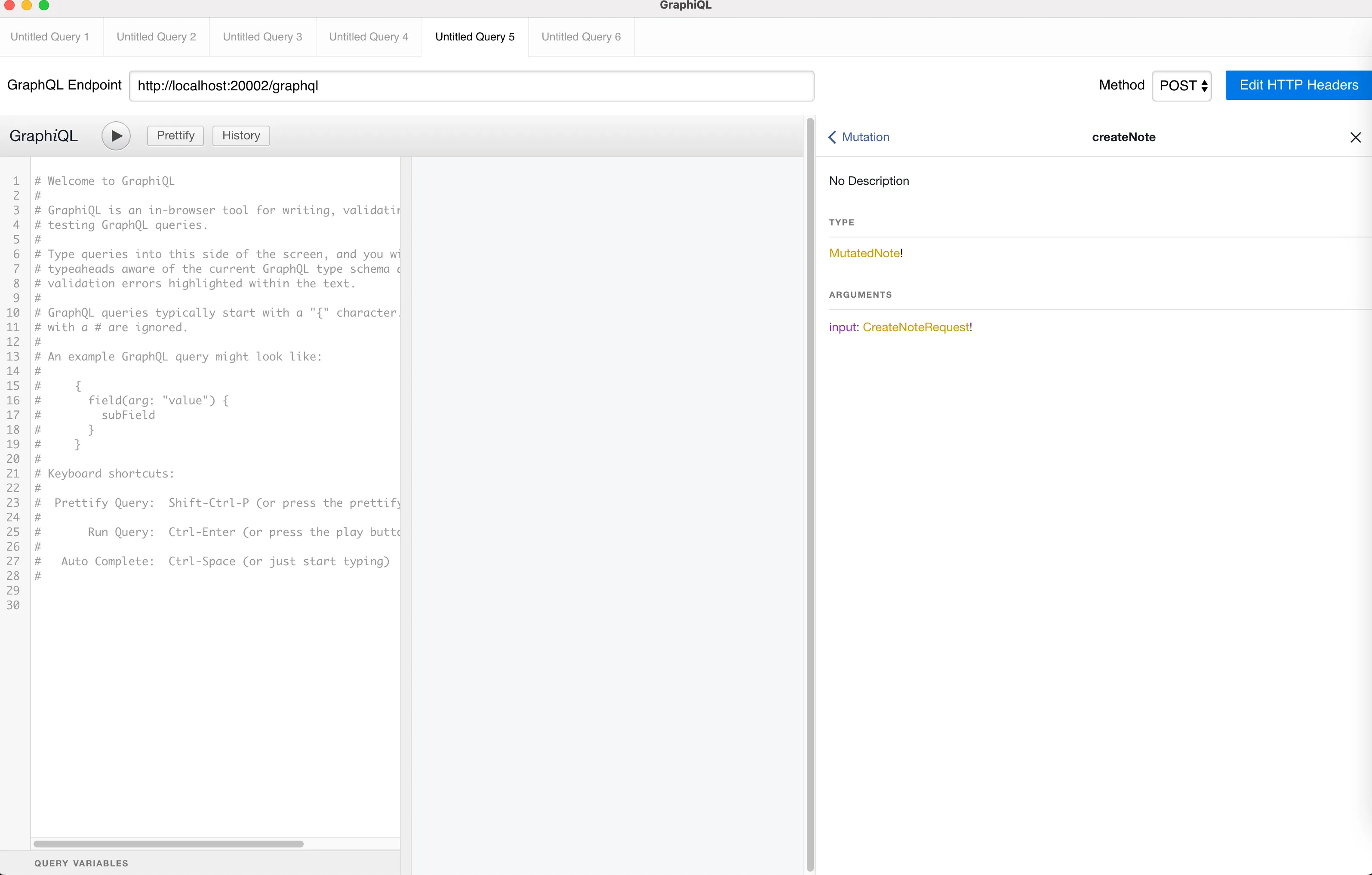The height and width of the screenshot is (875, 1372).
Task: Switch to Untitled Query 1 tab
Action: coord(51,37)
